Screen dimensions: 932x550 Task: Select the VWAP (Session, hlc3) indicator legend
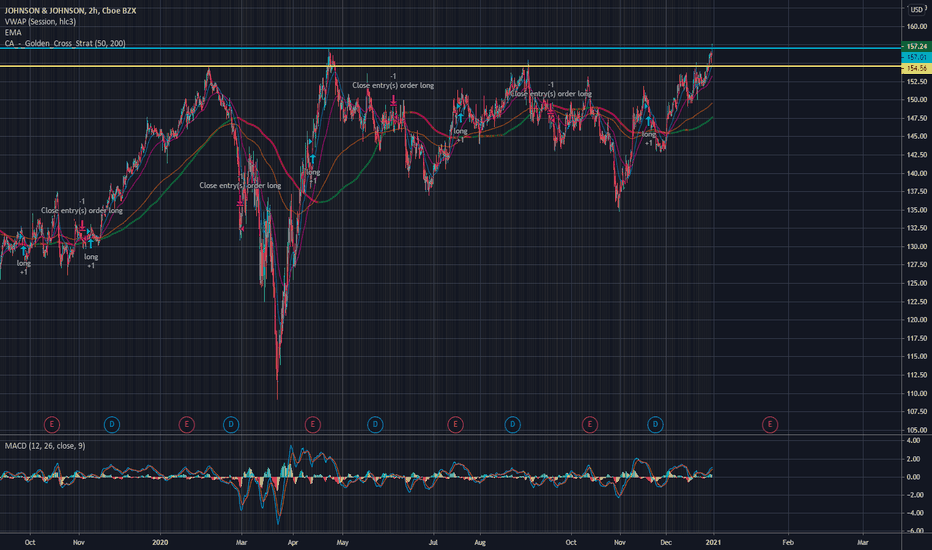40,21
